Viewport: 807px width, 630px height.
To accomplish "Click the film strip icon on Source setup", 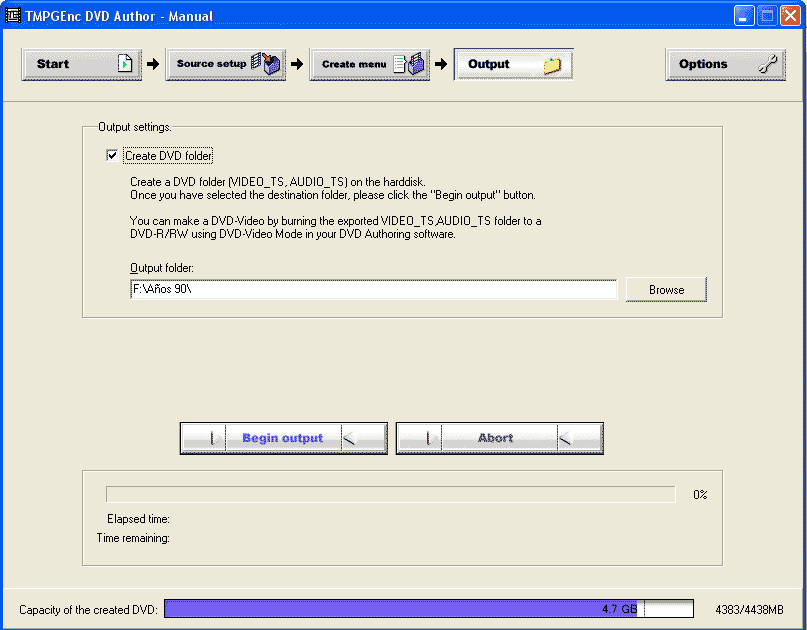I will click(x=267, y=64).
